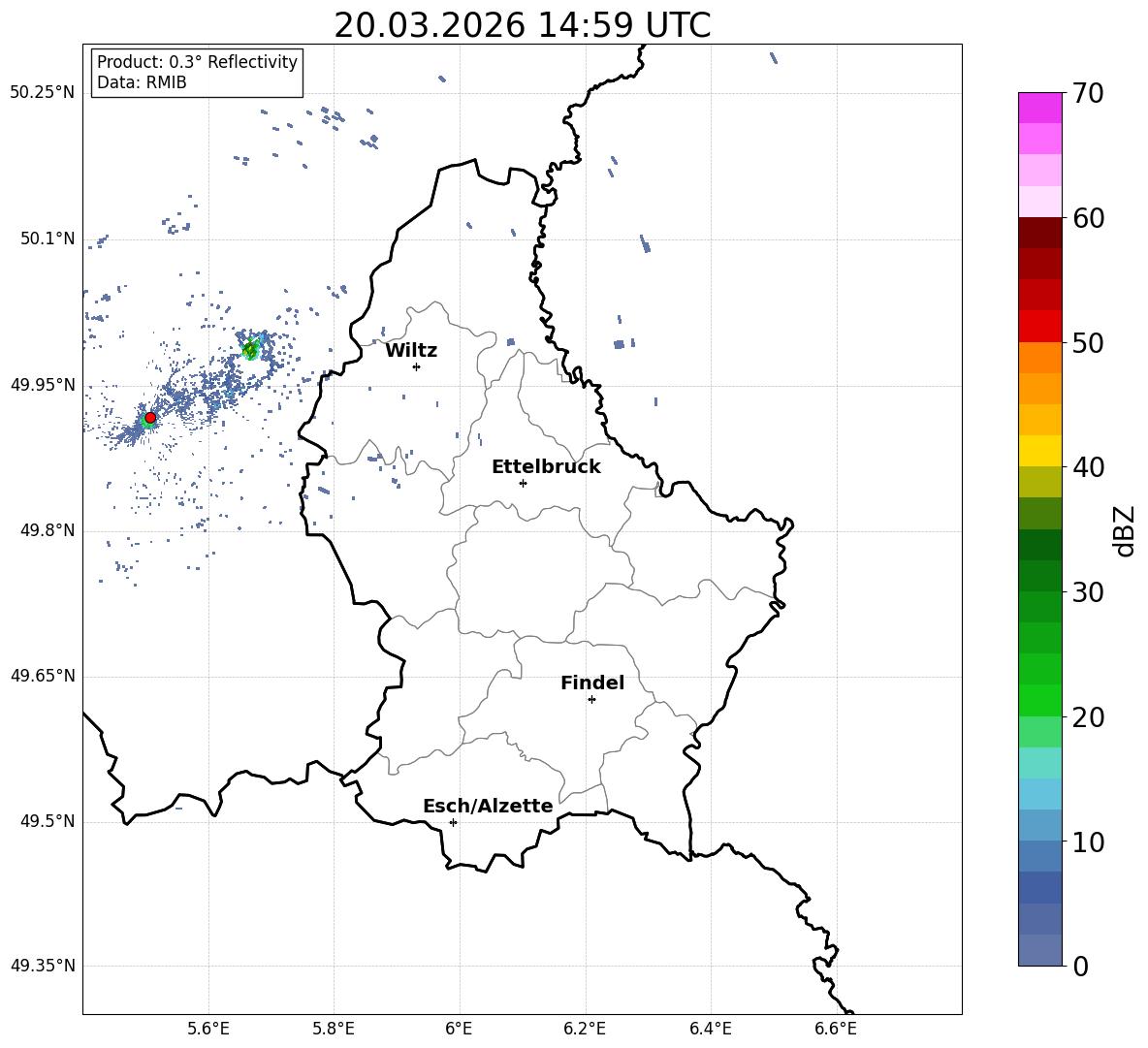Click the yellow swatch just above 40 dBZ
The image size is (1148, 1048).
coord(1039,451)
